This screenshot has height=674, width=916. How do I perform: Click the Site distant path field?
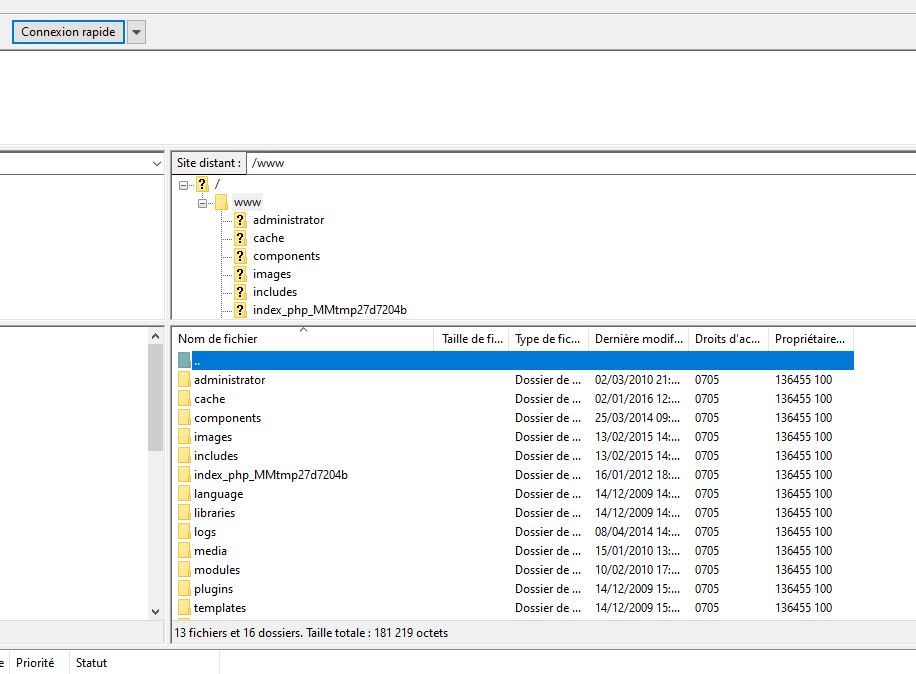[580, 163]
